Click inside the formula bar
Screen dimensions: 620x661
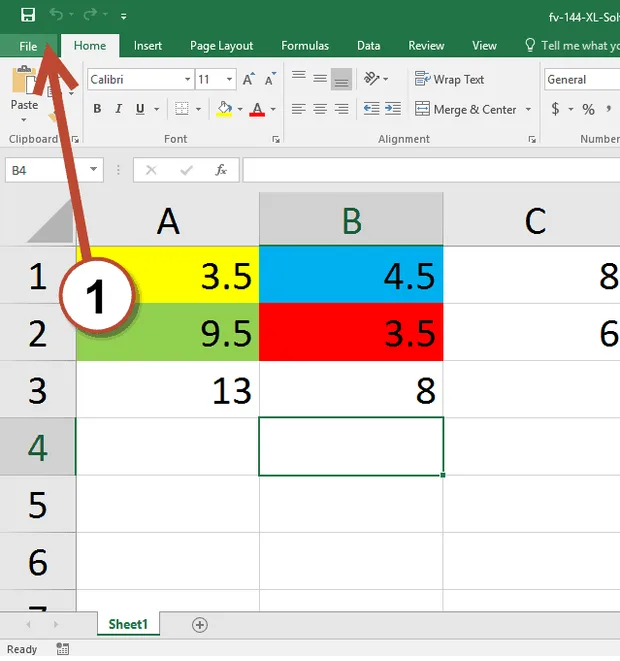(x=431, y=170)
